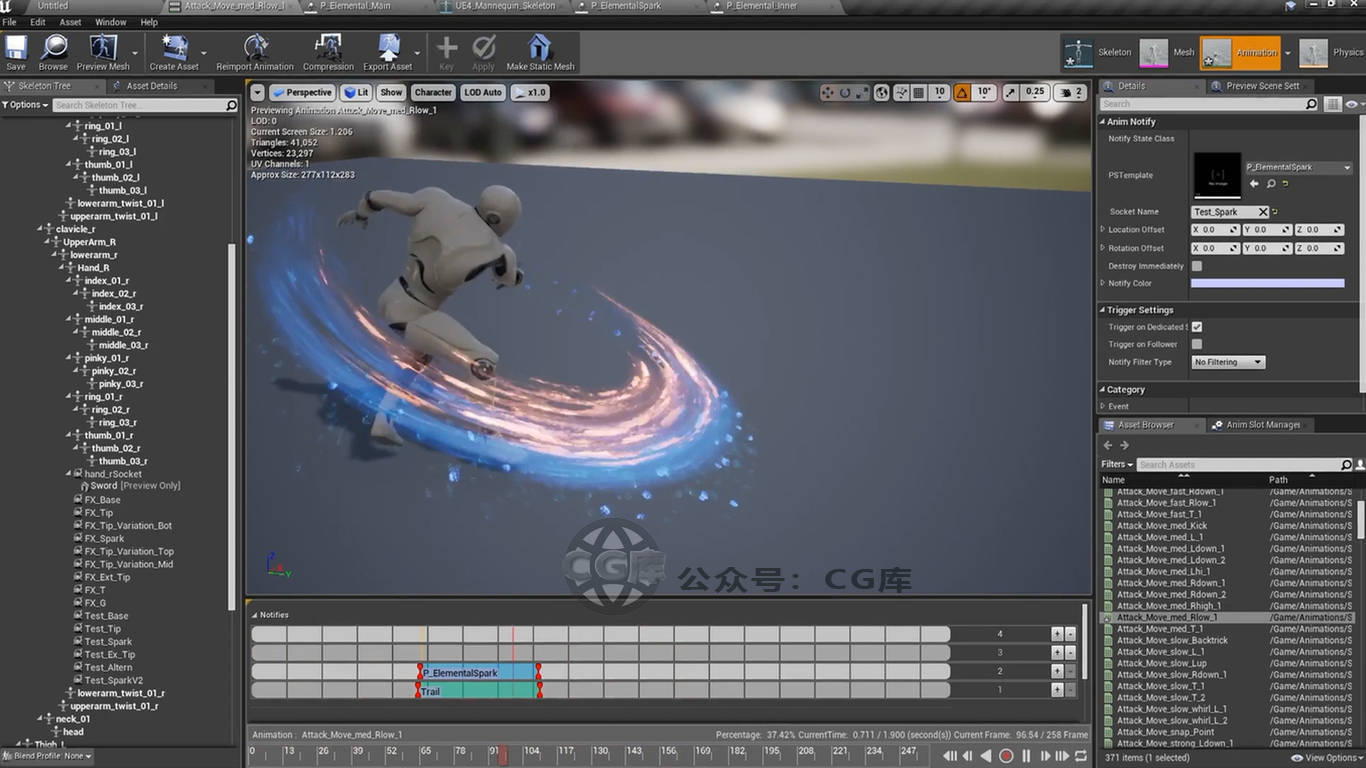
Task: Click the Perspective viewport button
Action: click(302, 92)
